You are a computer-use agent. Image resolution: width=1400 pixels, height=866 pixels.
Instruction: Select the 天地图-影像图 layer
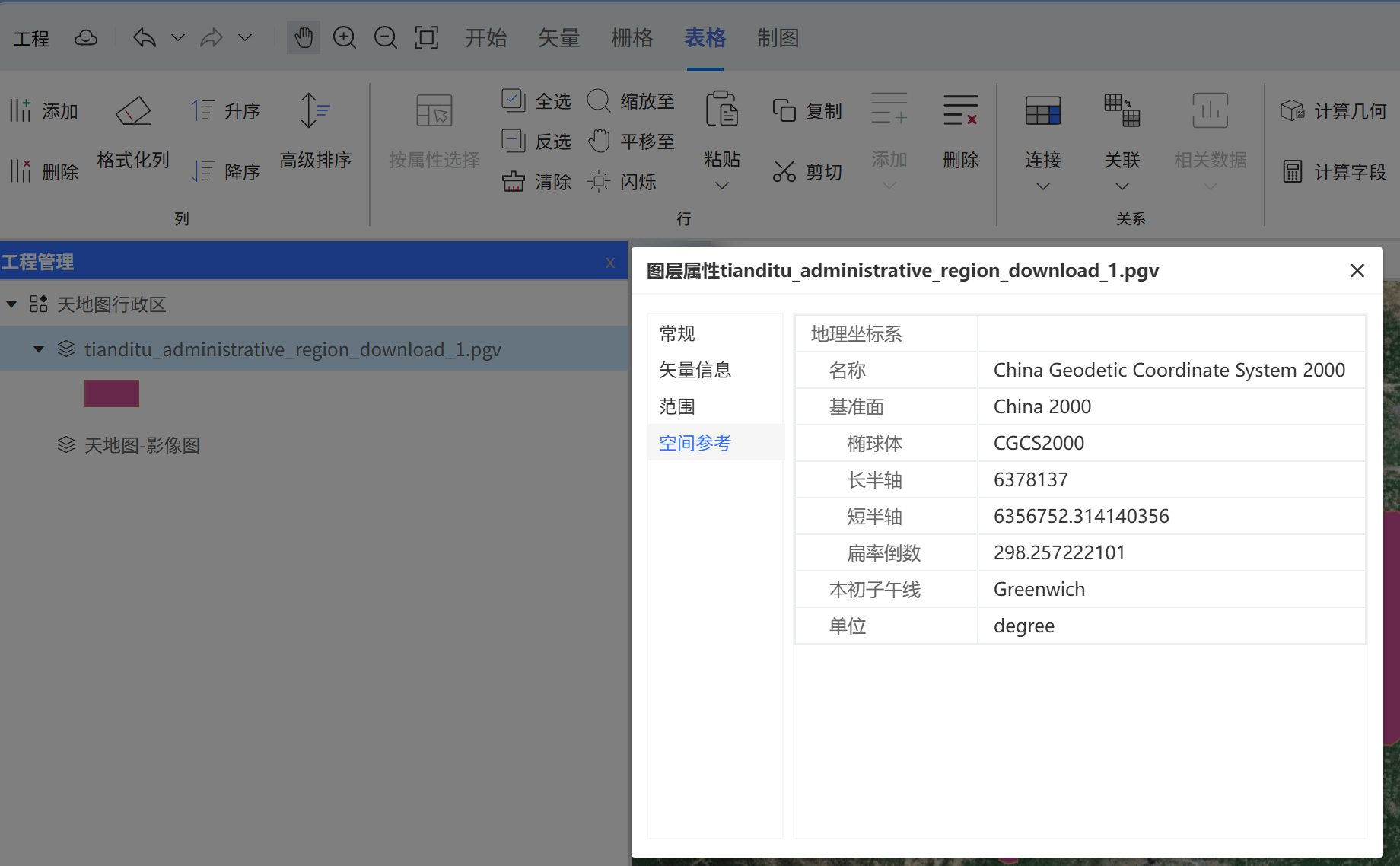142,445
